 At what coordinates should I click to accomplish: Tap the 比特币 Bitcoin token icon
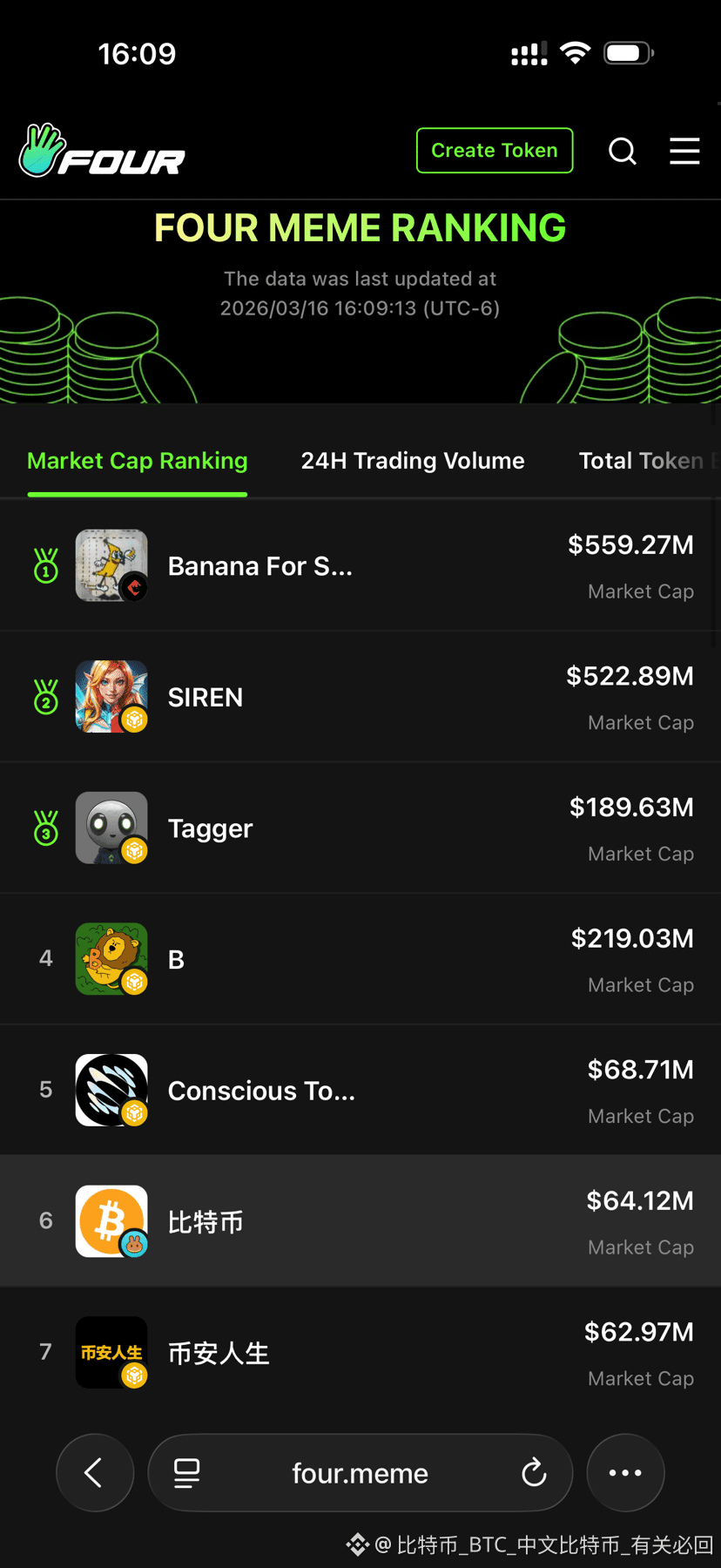click(x=111, y=1221)
